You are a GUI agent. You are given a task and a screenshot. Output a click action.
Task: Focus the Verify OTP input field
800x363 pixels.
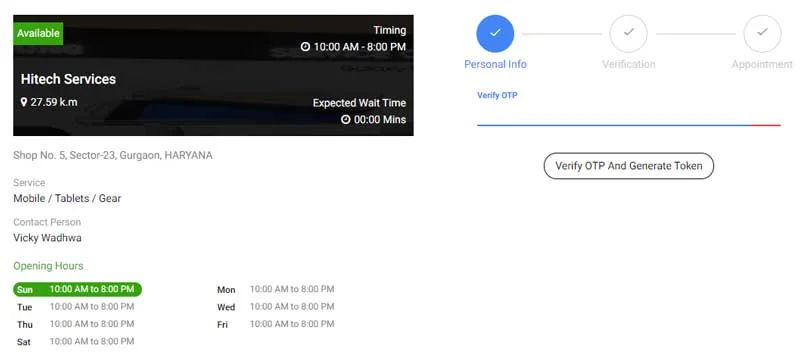point(629,115)
